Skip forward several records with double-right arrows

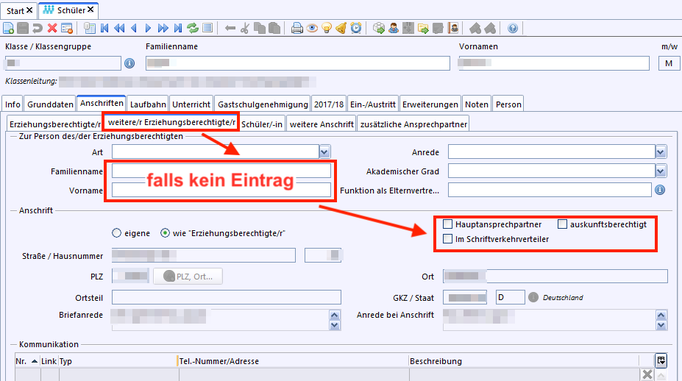tap(163, 28)
